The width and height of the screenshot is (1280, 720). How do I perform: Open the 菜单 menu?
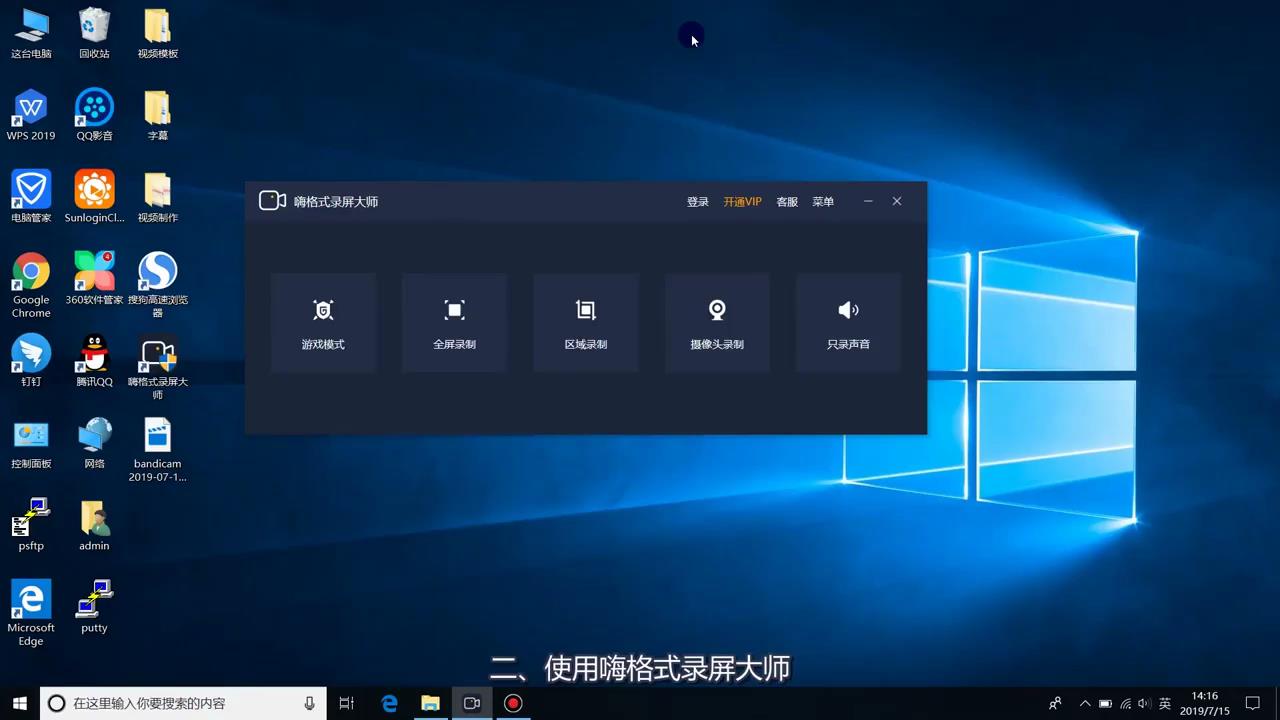pos(823,202)
